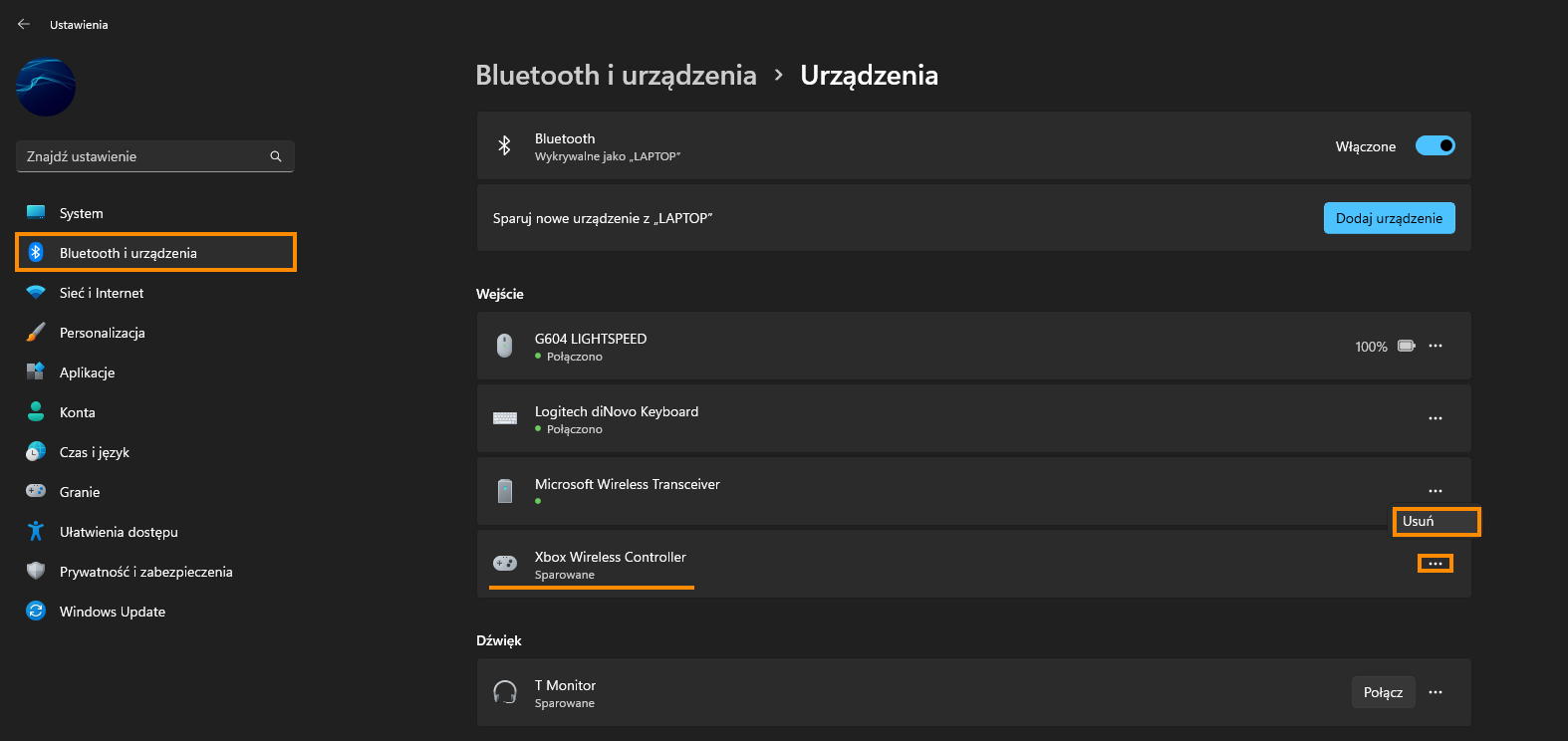1568x741 pixels.
Task: Click the T Monitor headphones icon
Action: point(505,692)
